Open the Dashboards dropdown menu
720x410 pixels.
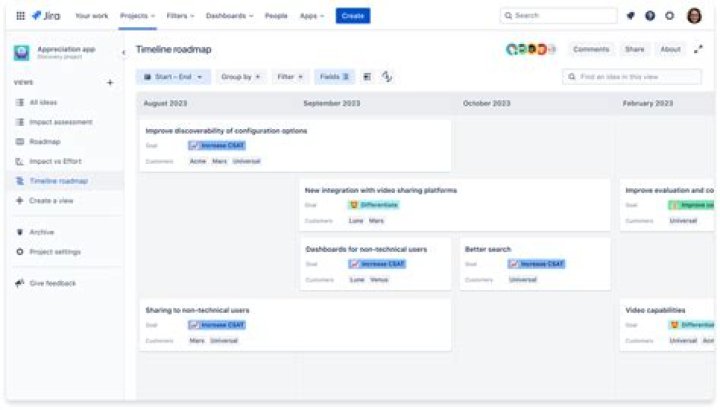(x=229, y=16)
